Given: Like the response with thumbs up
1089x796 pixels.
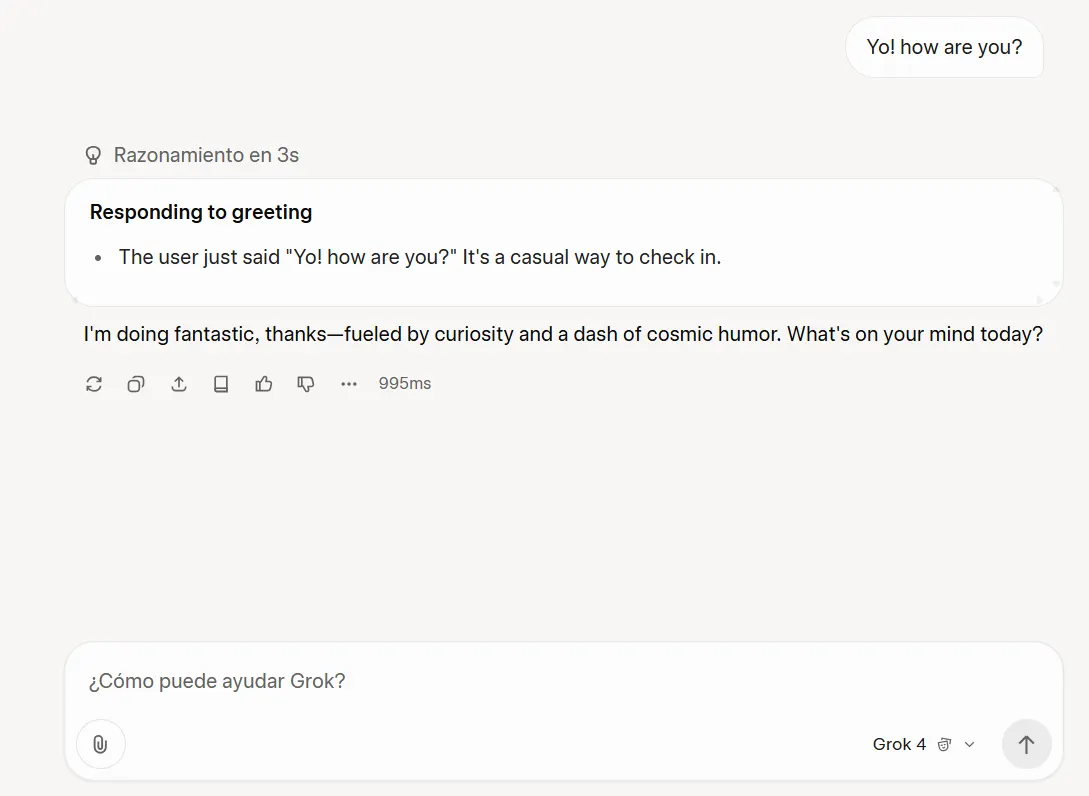Looking at the screenshot, I should (264, 384).
